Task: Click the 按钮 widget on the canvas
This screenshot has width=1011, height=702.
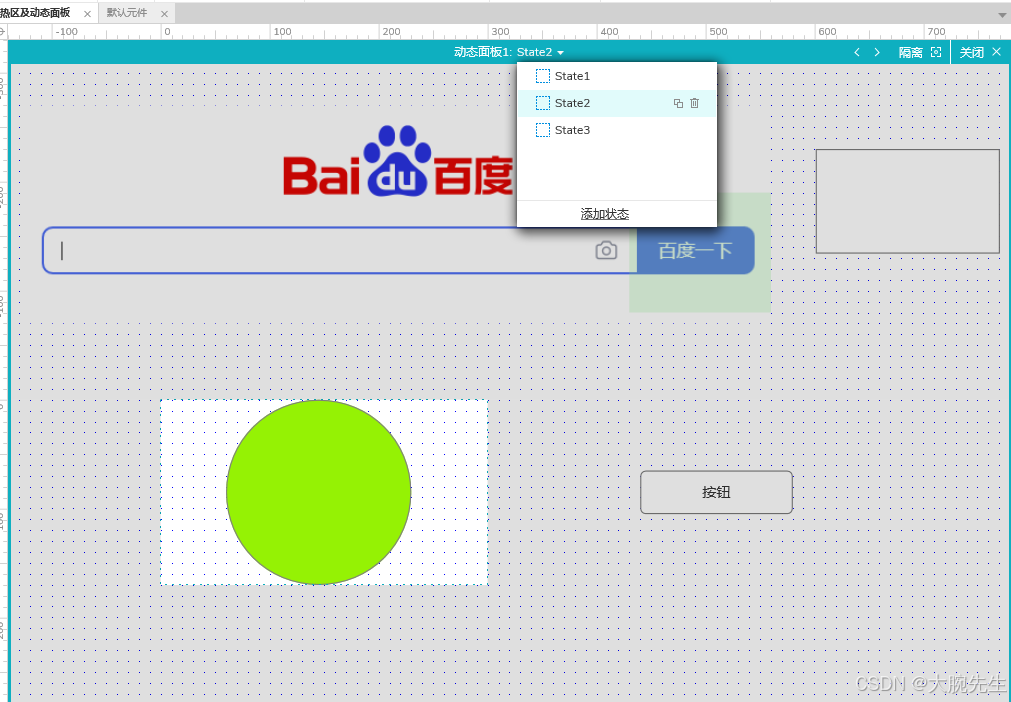Action: pos(716,492)
